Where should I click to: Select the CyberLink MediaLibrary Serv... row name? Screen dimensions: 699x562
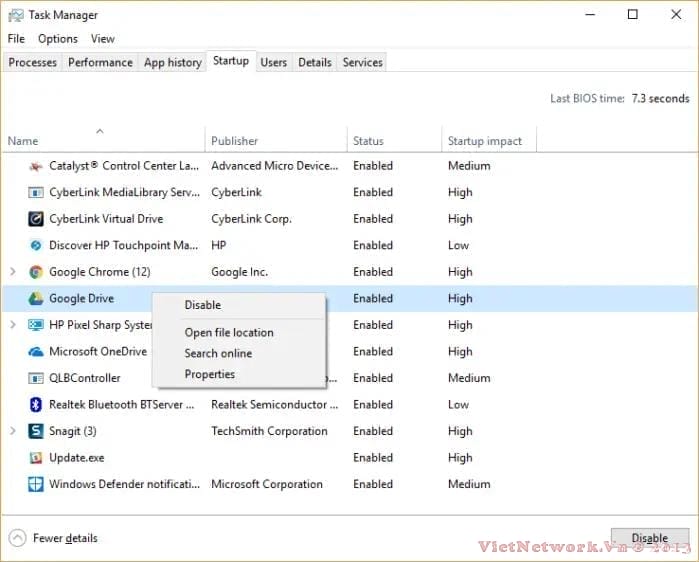[124, 193]
